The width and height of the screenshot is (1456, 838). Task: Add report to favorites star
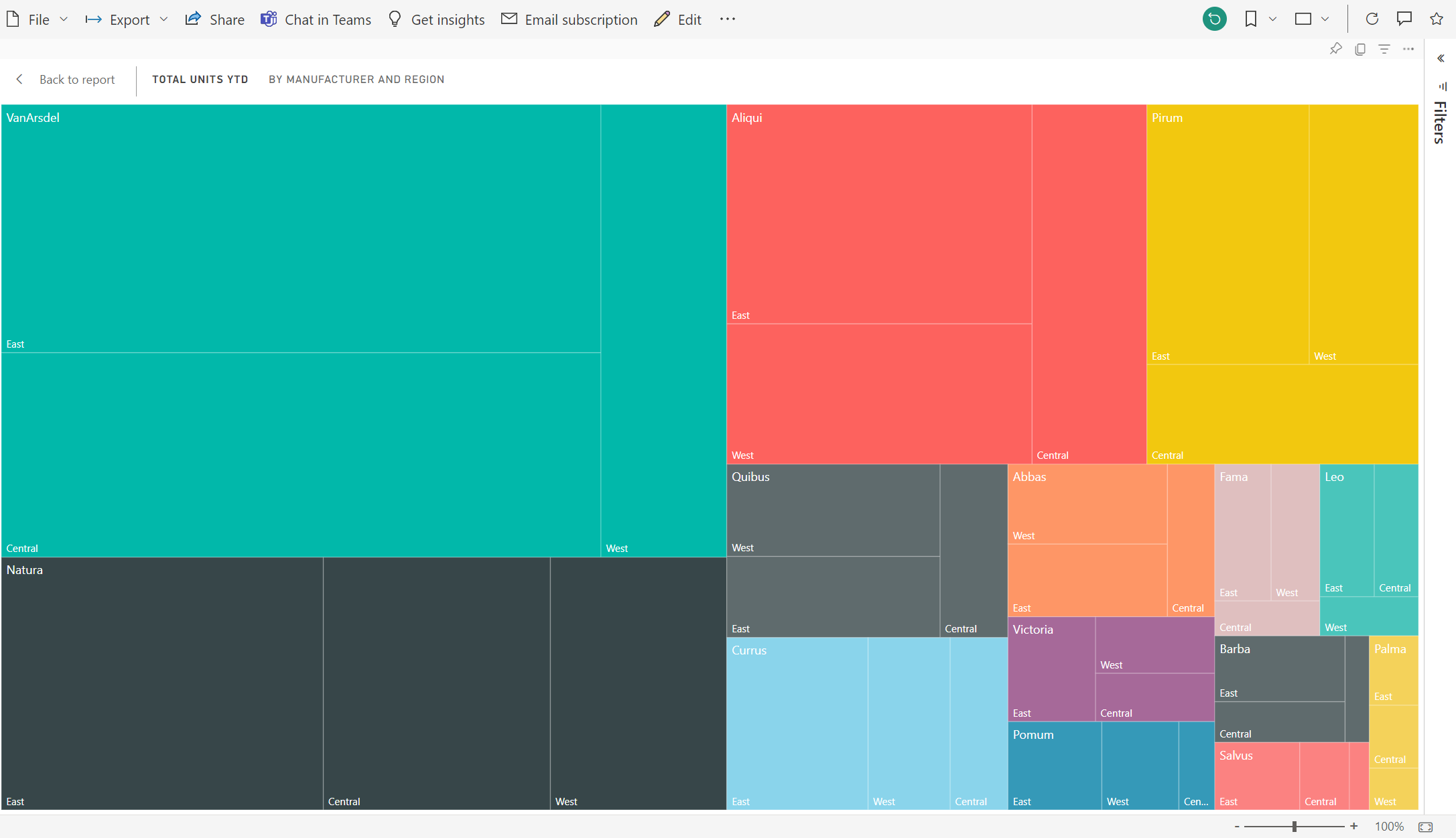point(1436,19)
